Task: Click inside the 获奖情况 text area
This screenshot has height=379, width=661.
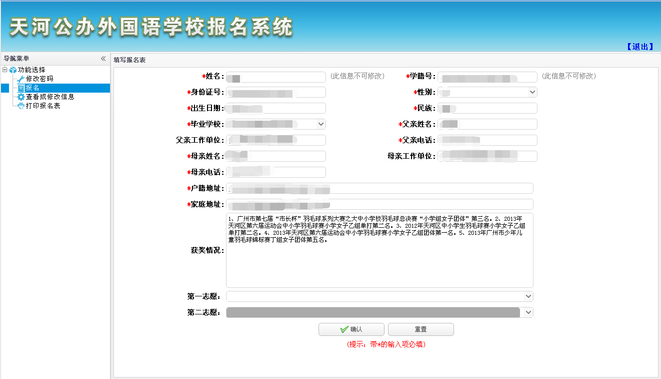Action: tap(379, 250)
